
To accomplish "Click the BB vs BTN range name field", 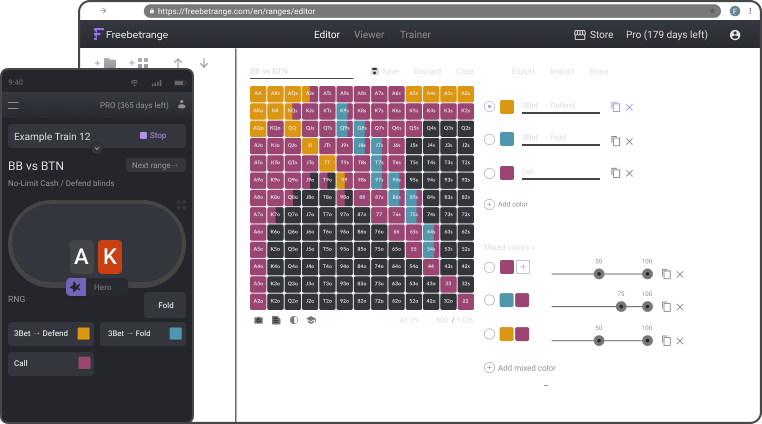I will click(x=300, y=72).
